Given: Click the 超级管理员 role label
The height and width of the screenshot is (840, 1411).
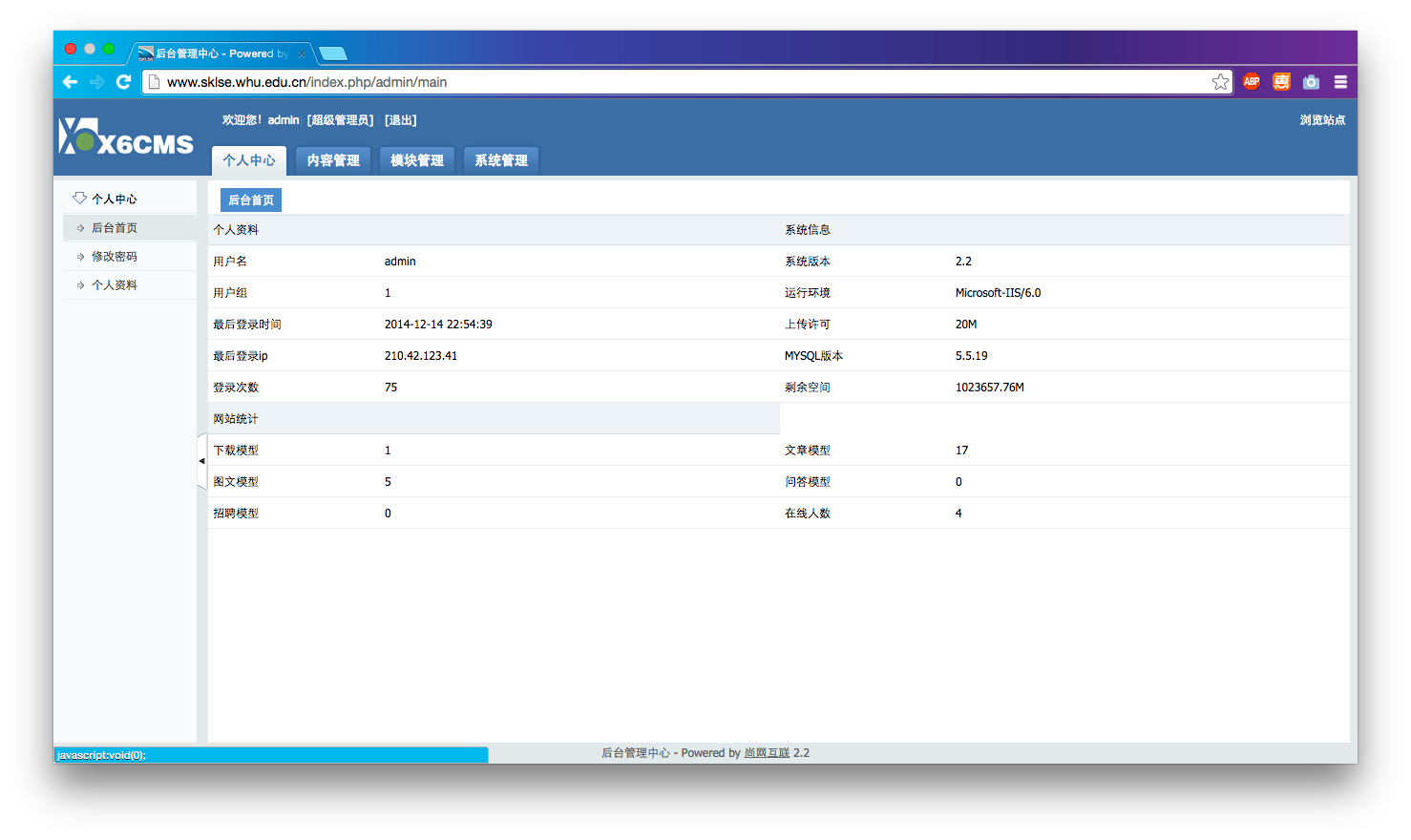Looking at the screenshot, I should tap(340, 120).
